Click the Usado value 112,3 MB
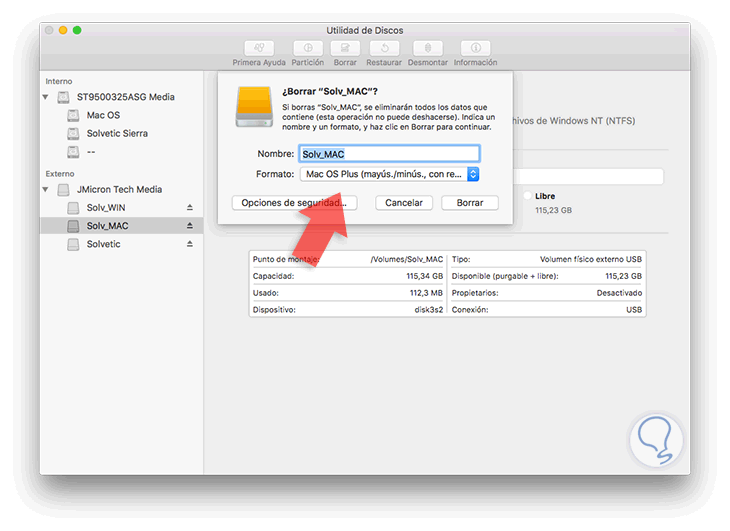The image size is (730, 531). (426, 293)
